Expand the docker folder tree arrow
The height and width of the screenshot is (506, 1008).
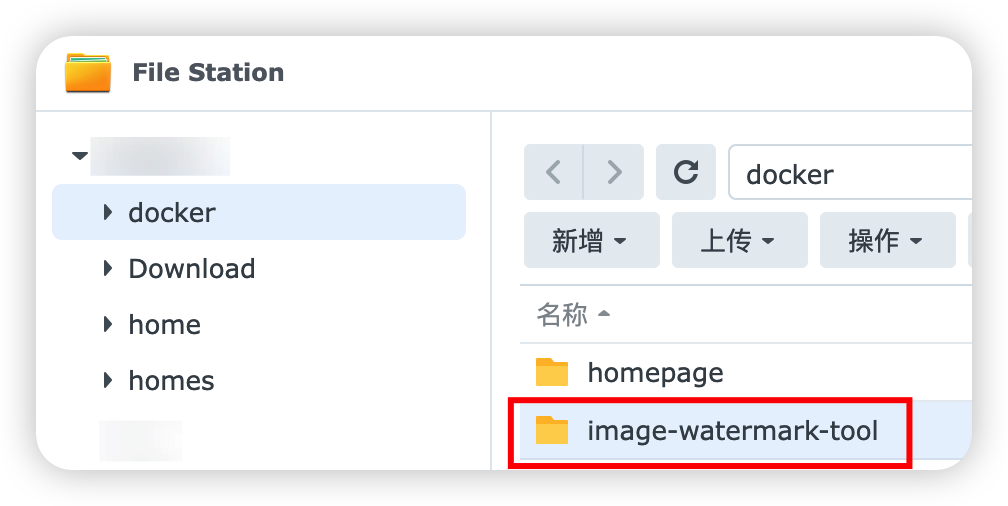(x=108, y=212)
